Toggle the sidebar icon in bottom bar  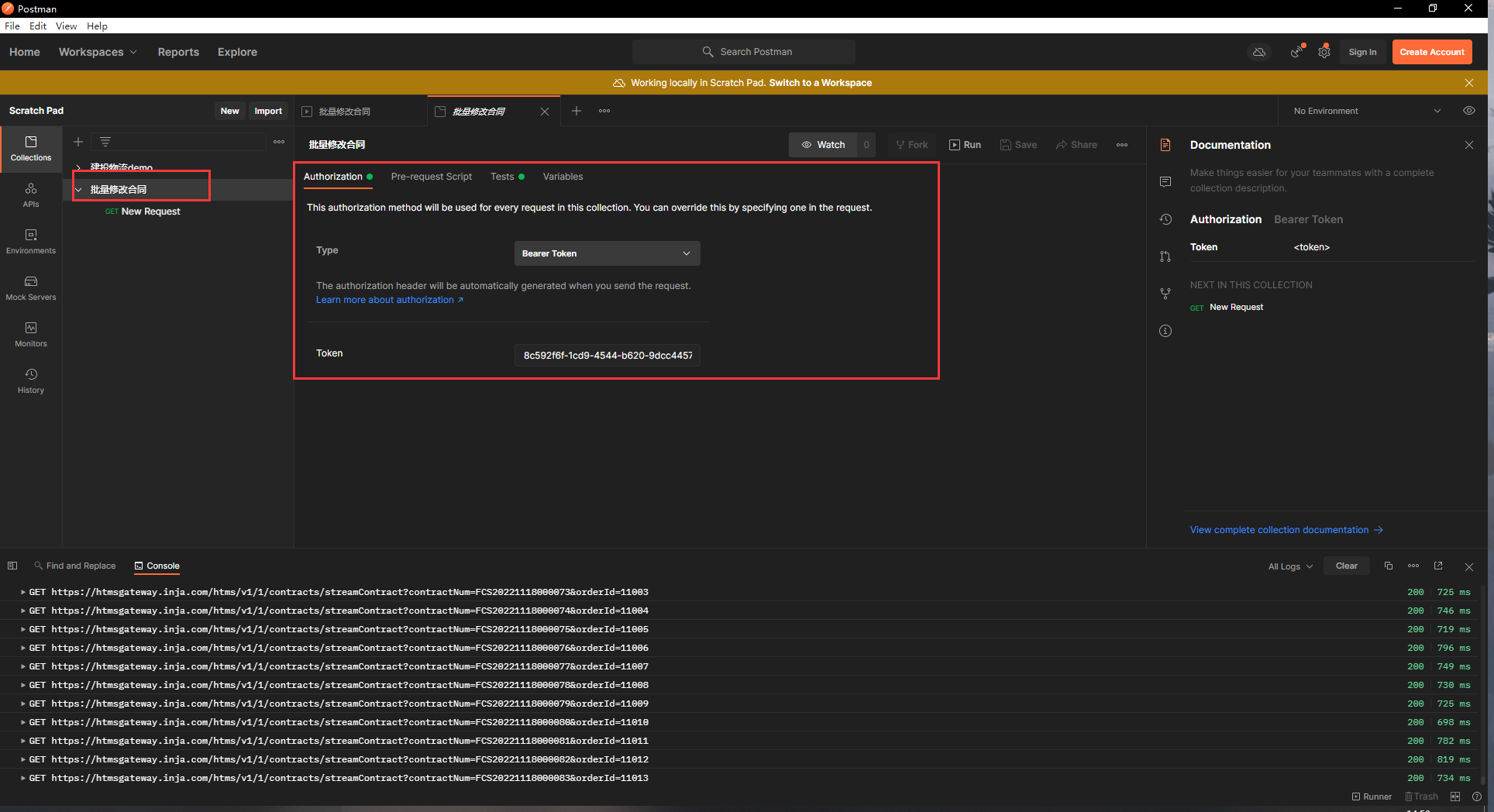(12, 566)
